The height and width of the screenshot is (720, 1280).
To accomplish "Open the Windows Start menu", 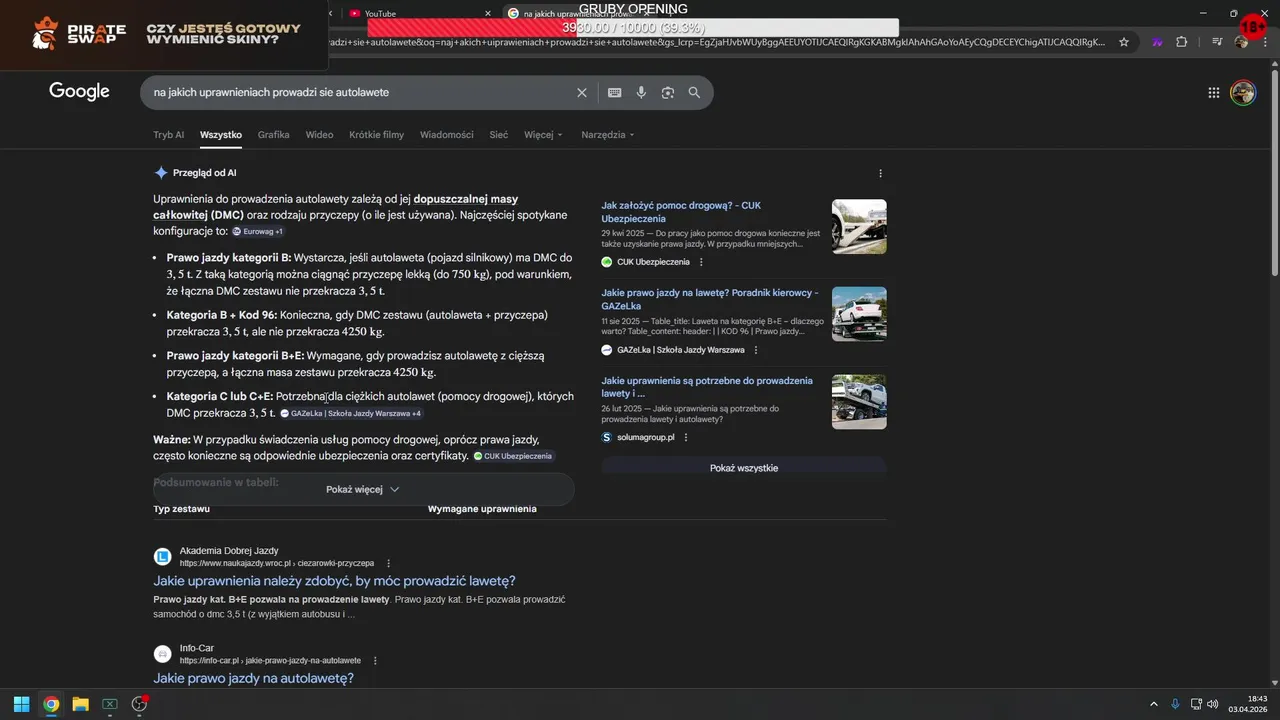I will pos(20,704).
